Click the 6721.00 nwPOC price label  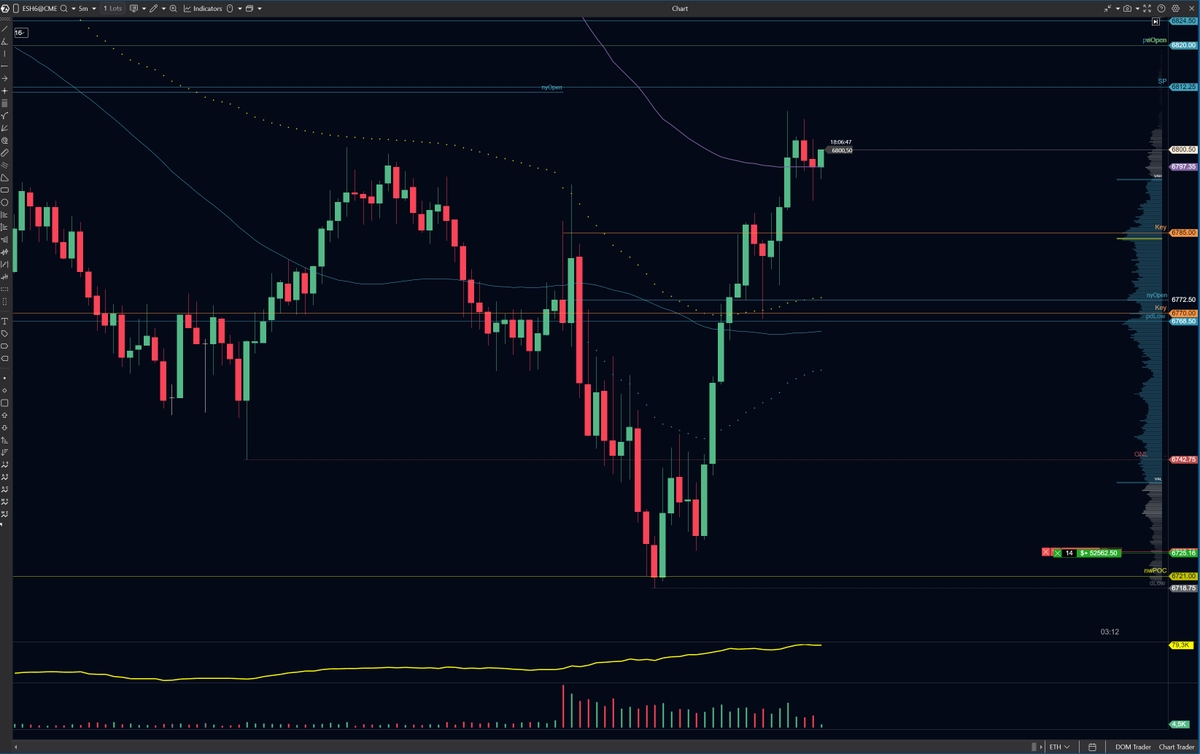point(1183,576)
